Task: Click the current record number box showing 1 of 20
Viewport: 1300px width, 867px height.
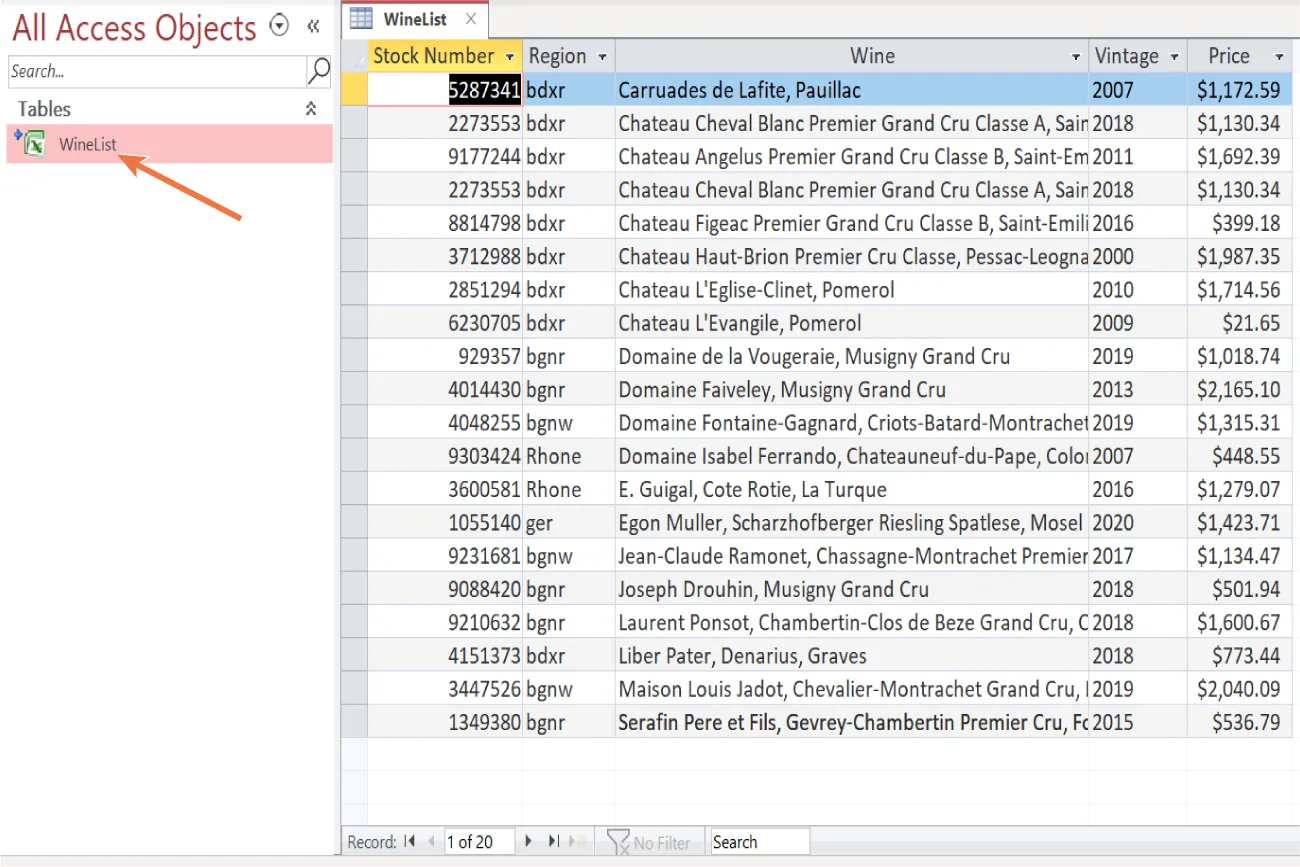Action: [x=478, y=841]
